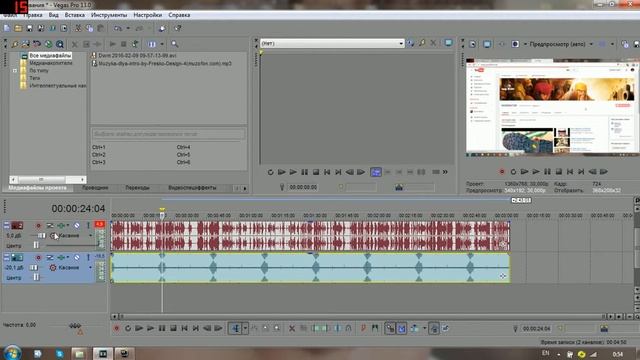Viewport: 640px width, 360px height.
Task: Select the Медианакопители folder
Action: 50,63
